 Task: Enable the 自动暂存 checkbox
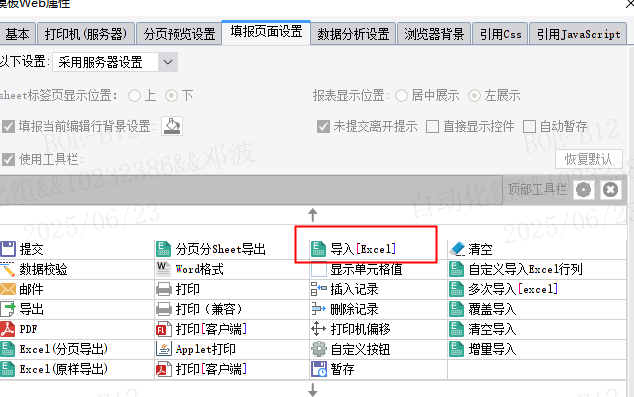click(529, 127)
